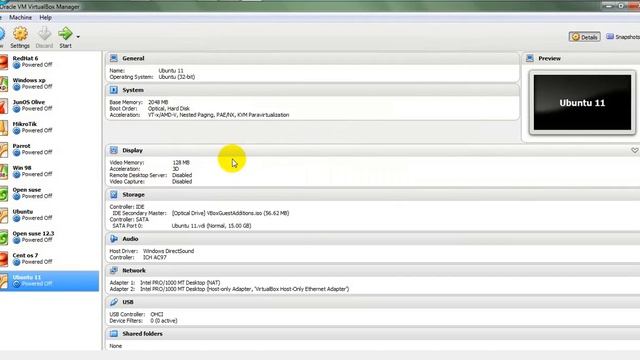Start the VM with green arrow icon
Viewport: 640px width, 360px height.
(x=65, y=37)
